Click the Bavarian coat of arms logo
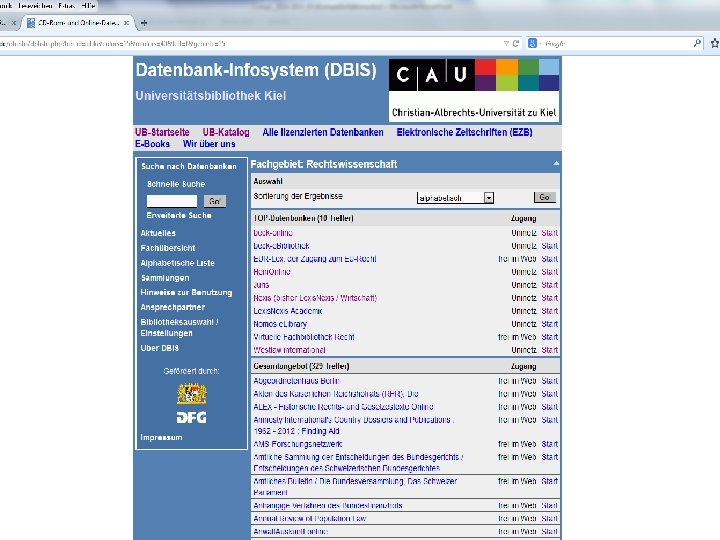 (191, 394)
